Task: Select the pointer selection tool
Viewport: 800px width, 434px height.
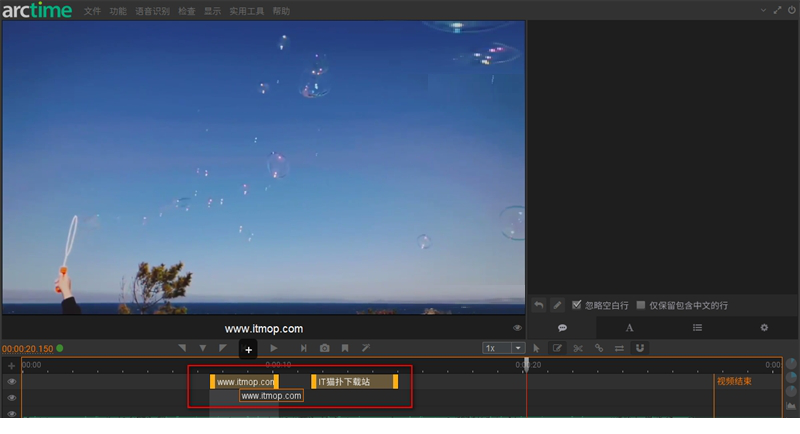Action: click(x=536, y=348)
